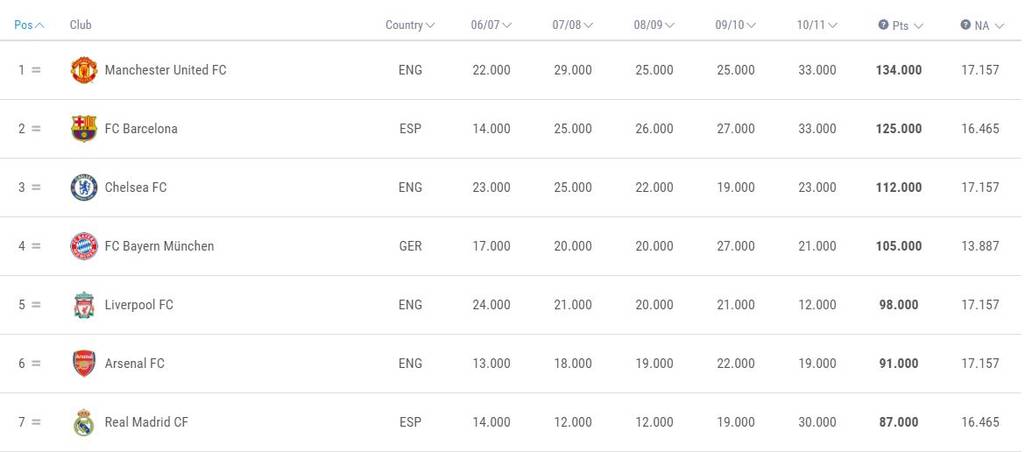The image size is (1024, 452).
Task: Click the Manchester United crest icon
Action: click(x=84, y=70)
